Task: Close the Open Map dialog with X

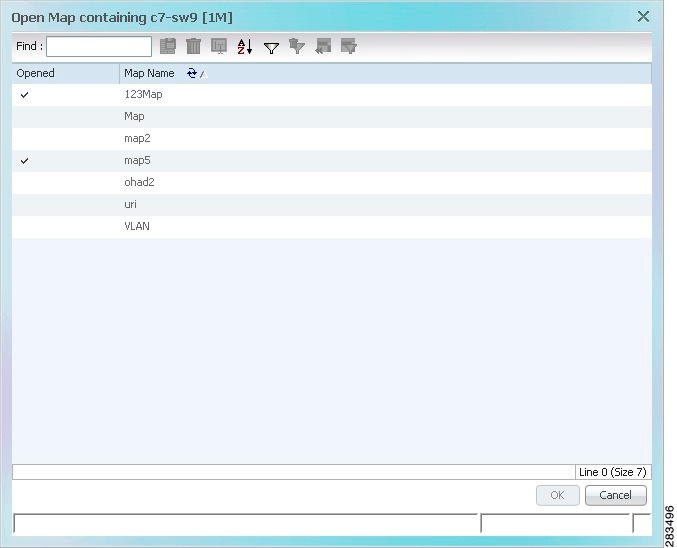Action: 643,16
